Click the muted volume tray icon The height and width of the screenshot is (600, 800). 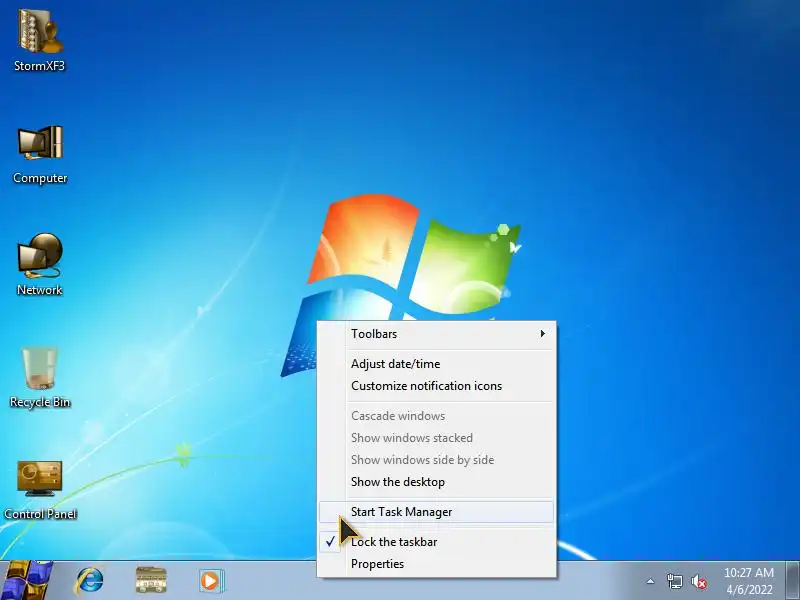pyautogui.click(x=699, y=582)
